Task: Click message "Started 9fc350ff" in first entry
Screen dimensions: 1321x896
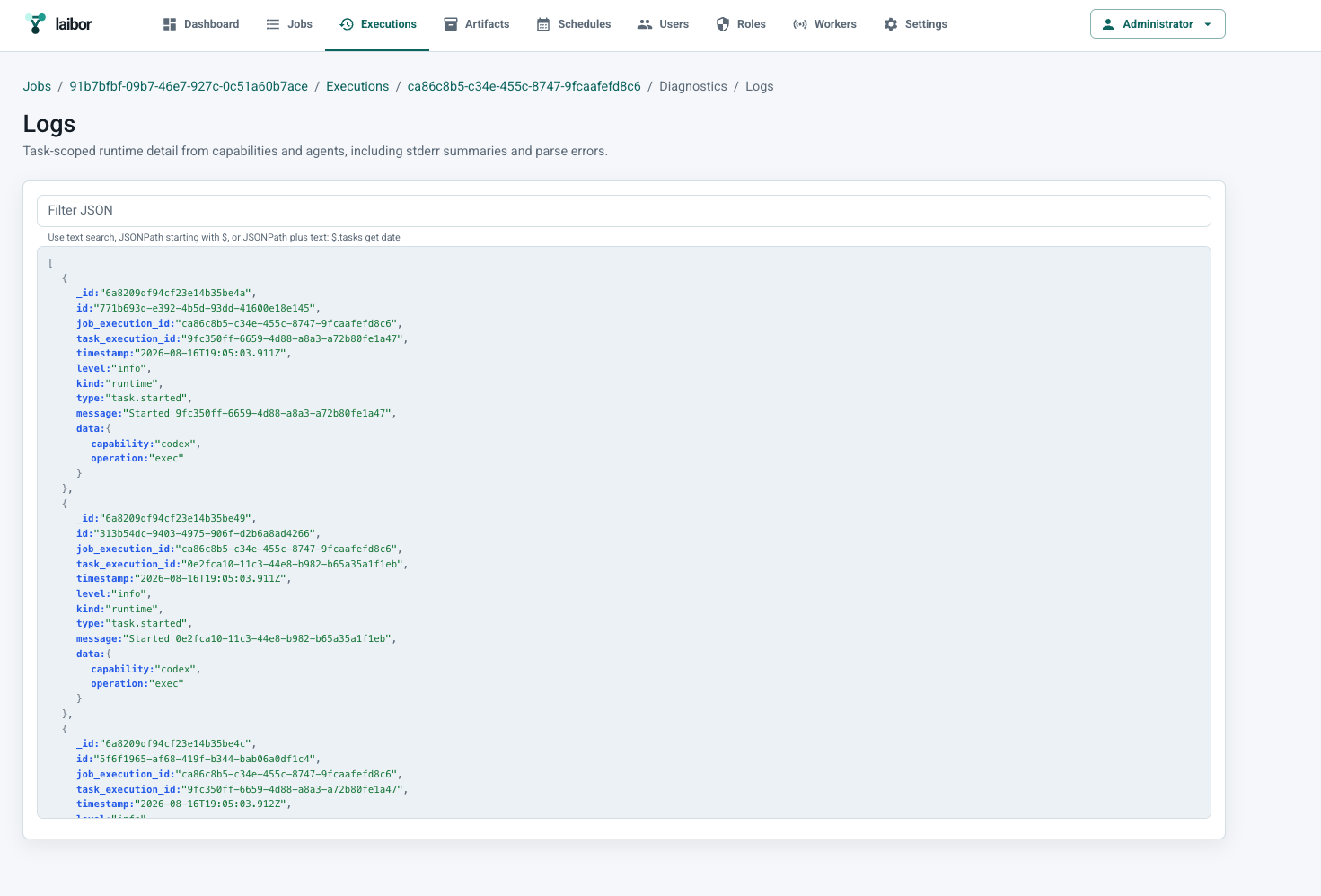Action: 257,413
